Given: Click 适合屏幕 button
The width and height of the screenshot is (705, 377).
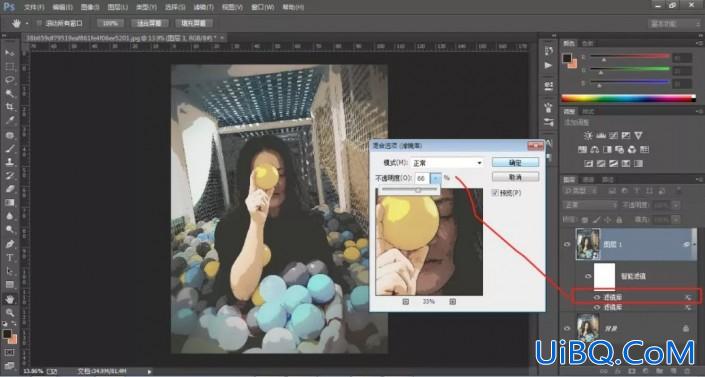Looking at the screenshot, I should click(x=149, y=23).
